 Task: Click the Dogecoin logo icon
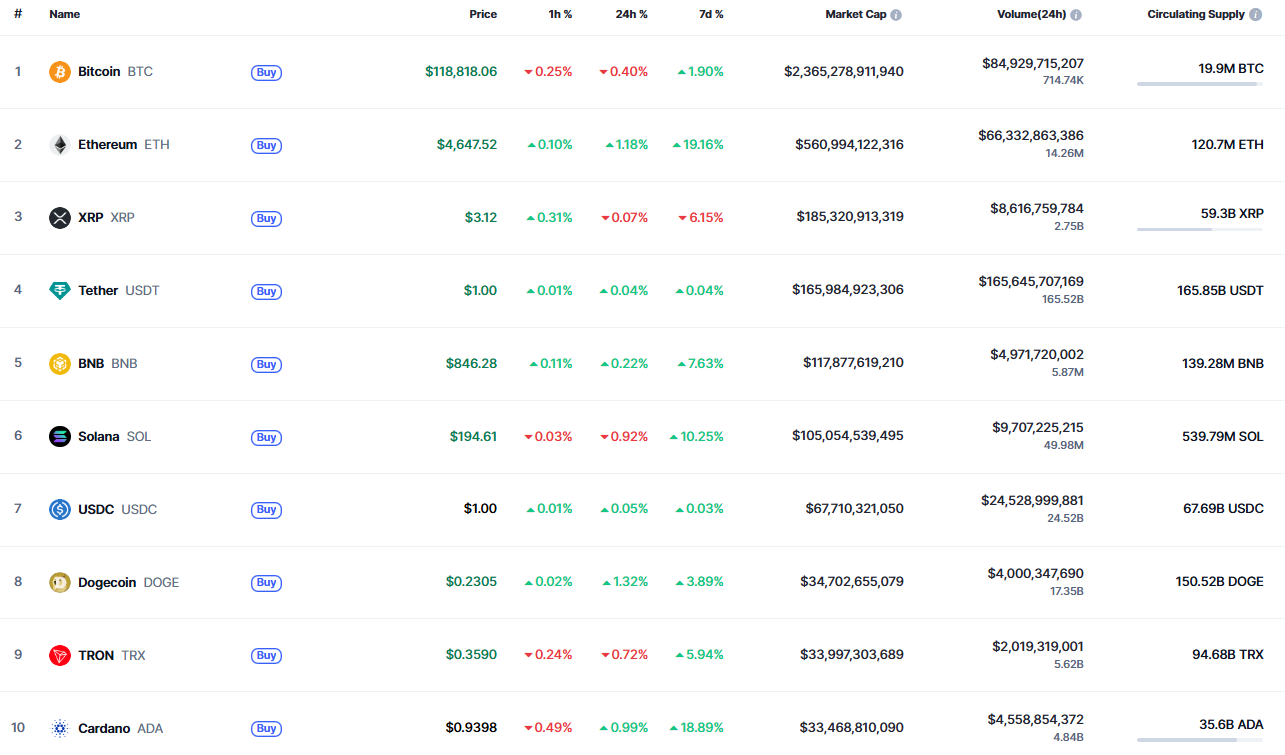point(60,583)
